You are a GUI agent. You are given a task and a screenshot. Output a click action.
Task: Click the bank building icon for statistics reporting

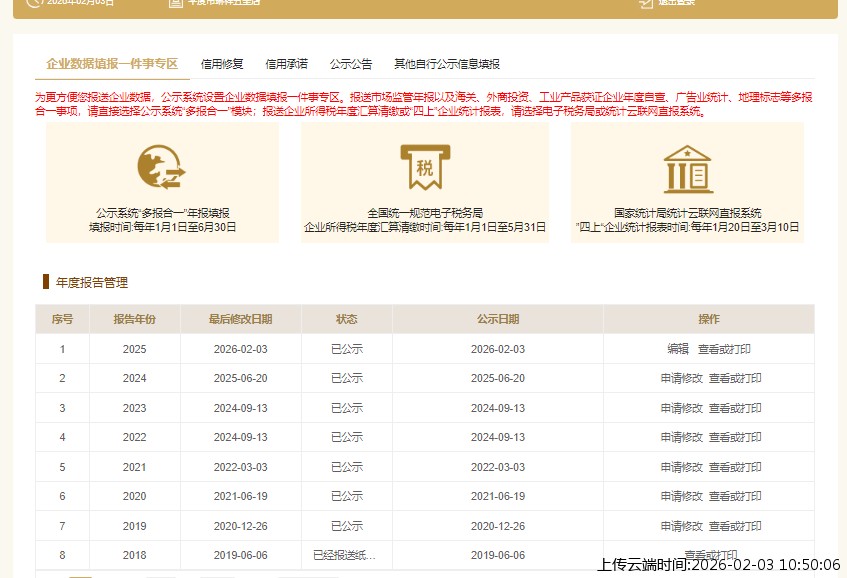686,166
